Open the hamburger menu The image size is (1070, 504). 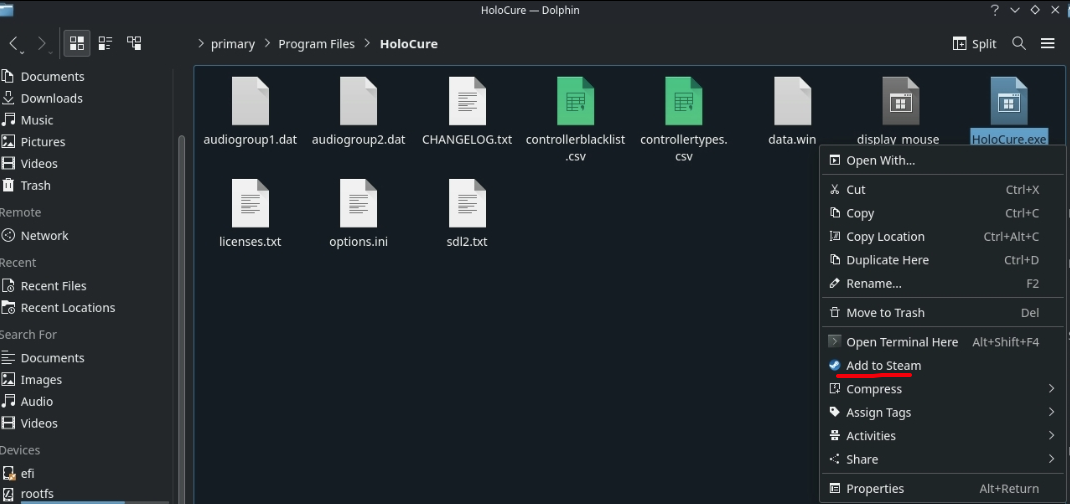click(x=1047, y=43)
